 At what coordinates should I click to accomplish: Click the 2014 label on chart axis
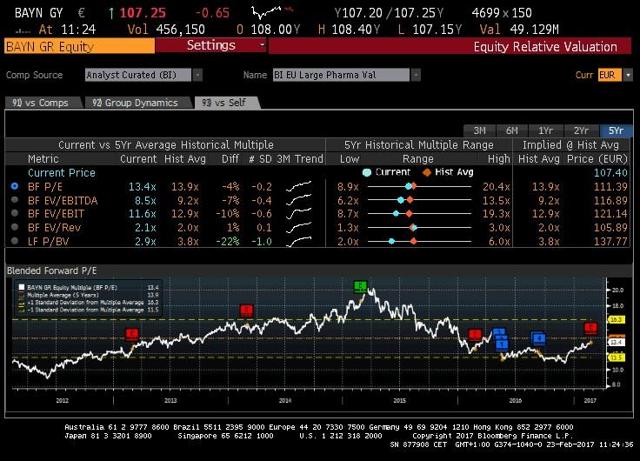click(x=285, y=401)
